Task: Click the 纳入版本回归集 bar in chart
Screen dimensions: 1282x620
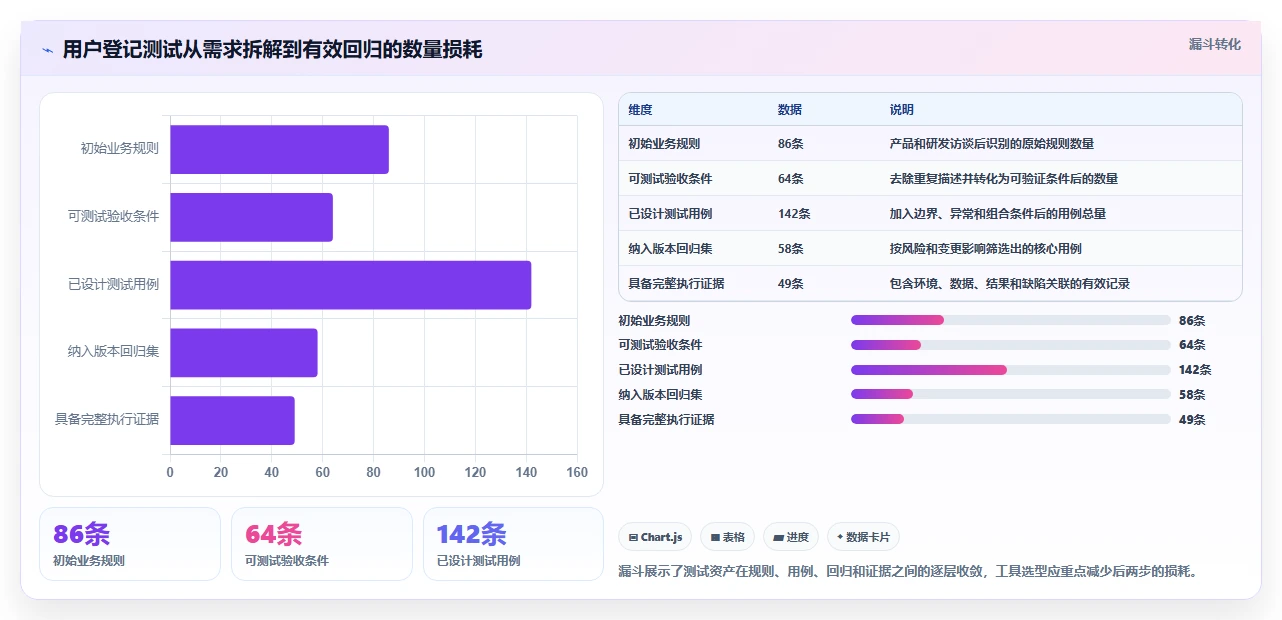Action: [244, 353]
